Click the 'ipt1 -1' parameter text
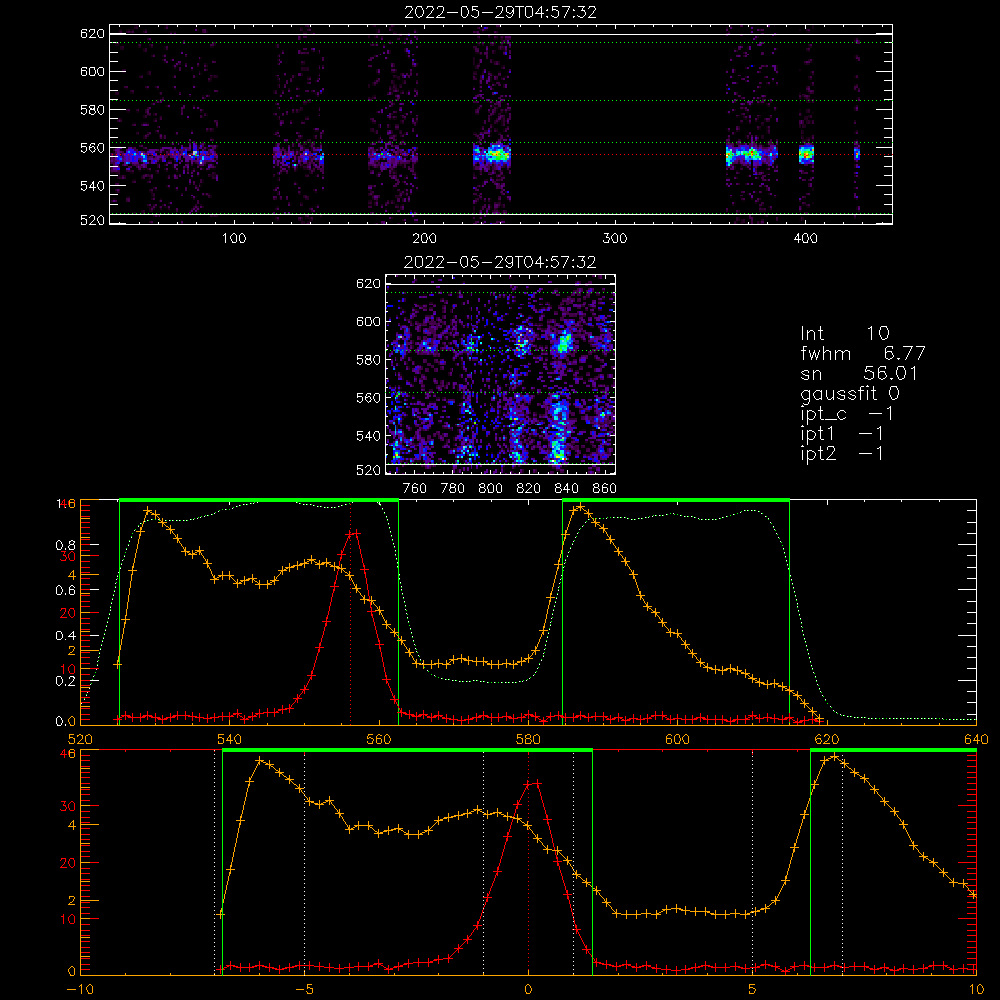This screenshot has height=1000, width=1000. coord(842,434)
